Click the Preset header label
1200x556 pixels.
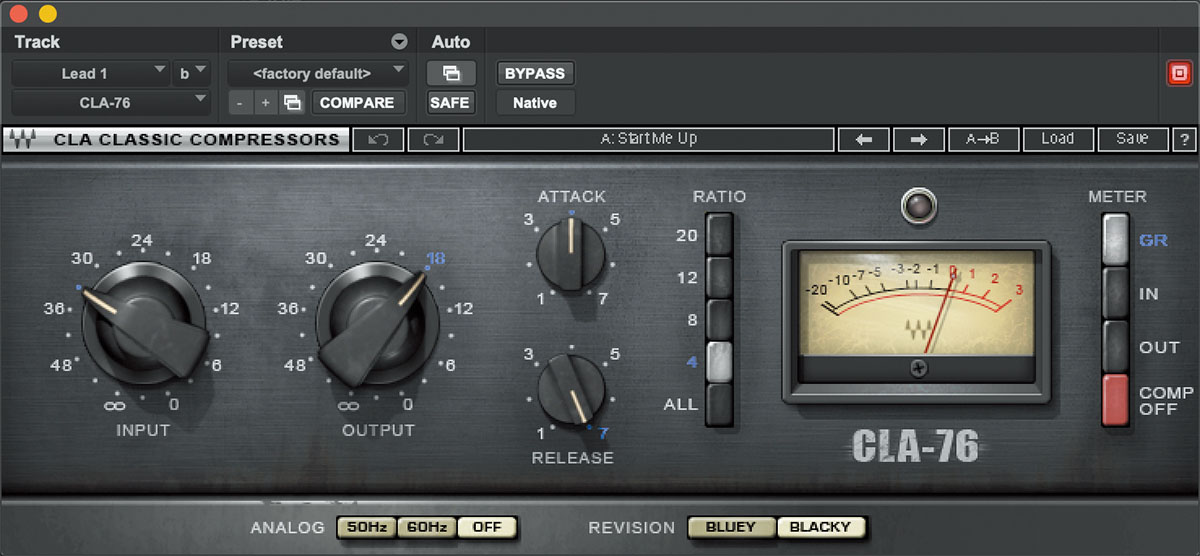click(x=256, y=42)
